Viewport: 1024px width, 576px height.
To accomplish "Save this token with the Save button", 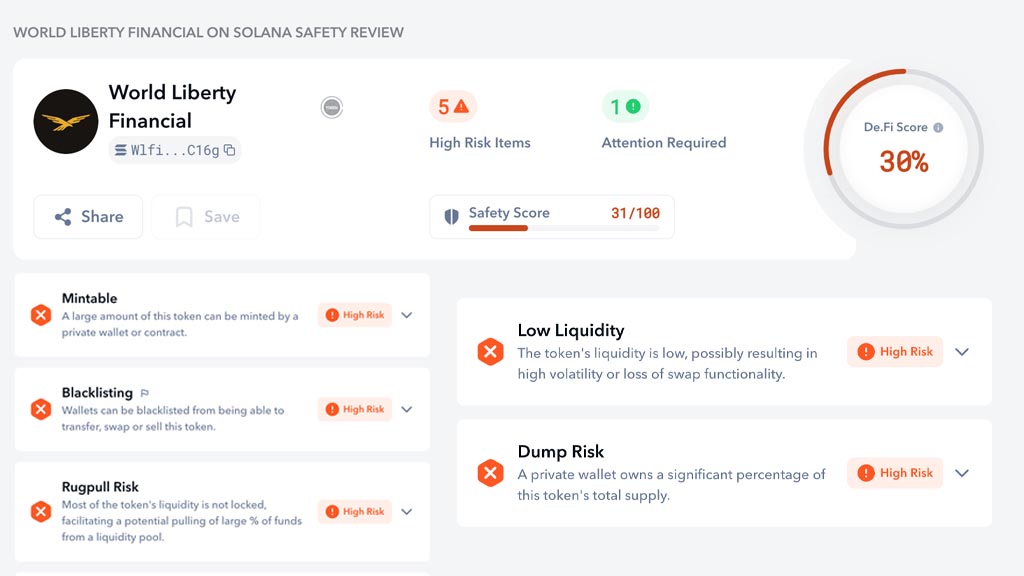I will tap(206, 217).
